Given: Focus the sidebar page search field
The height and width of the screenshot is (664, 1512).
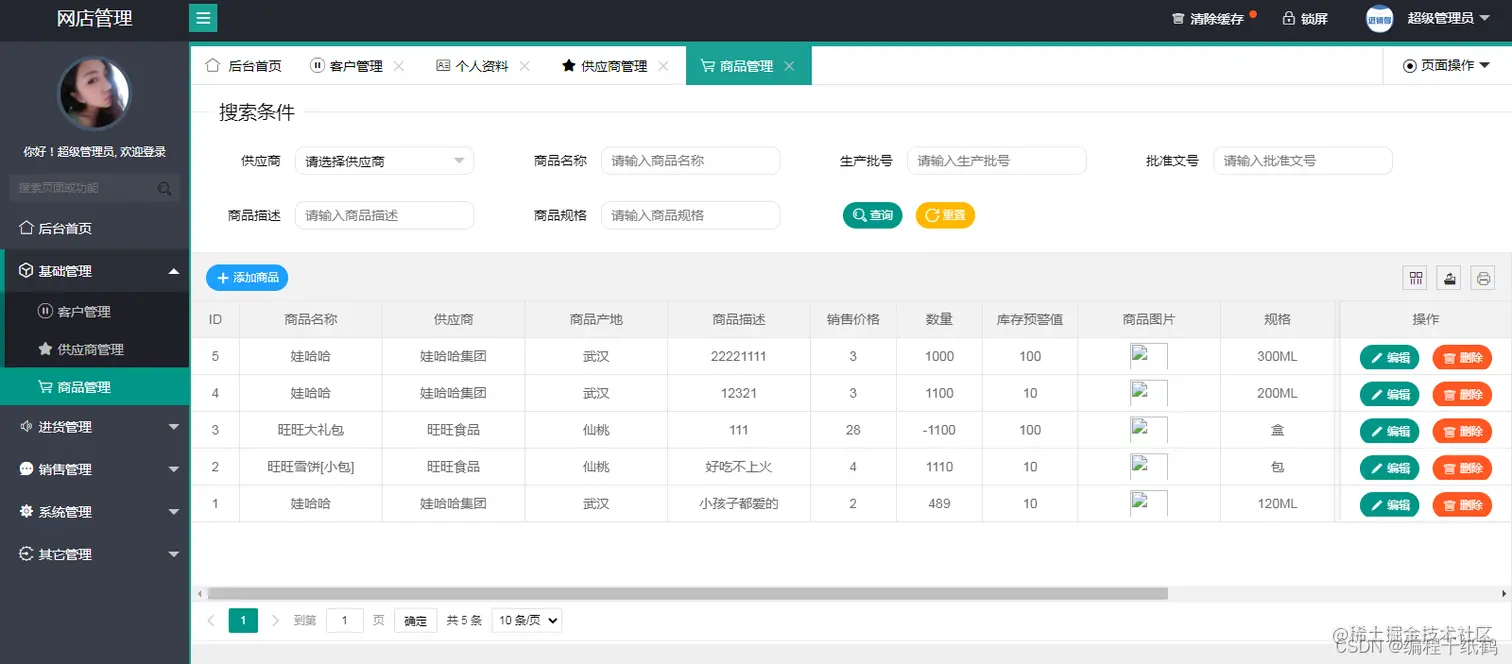Looking at the screenshot, I should coord(95,188).
